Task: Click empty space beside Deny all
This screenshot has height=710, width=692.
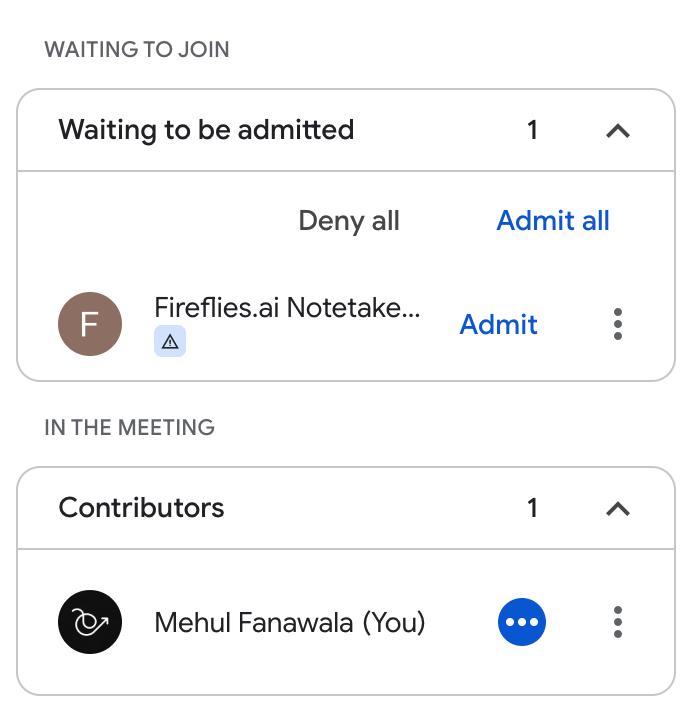Action: (x=150, y=221)
